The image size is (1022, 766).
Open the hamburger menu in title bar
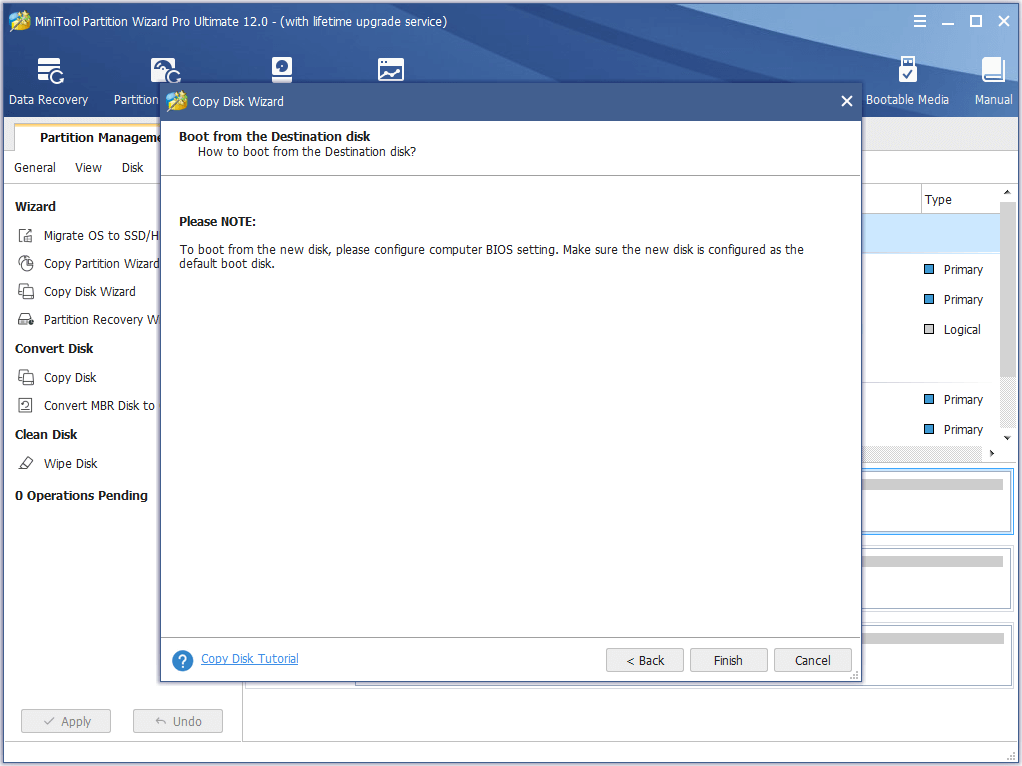click(920, 21)
